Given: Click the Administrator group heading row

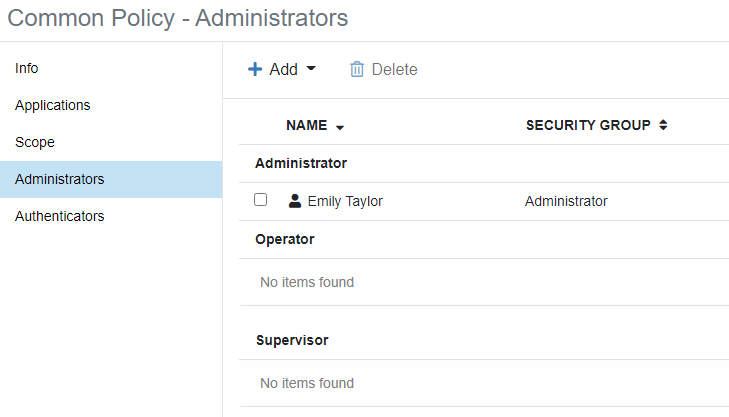Looking at the screenshot, I should (301, 163).
